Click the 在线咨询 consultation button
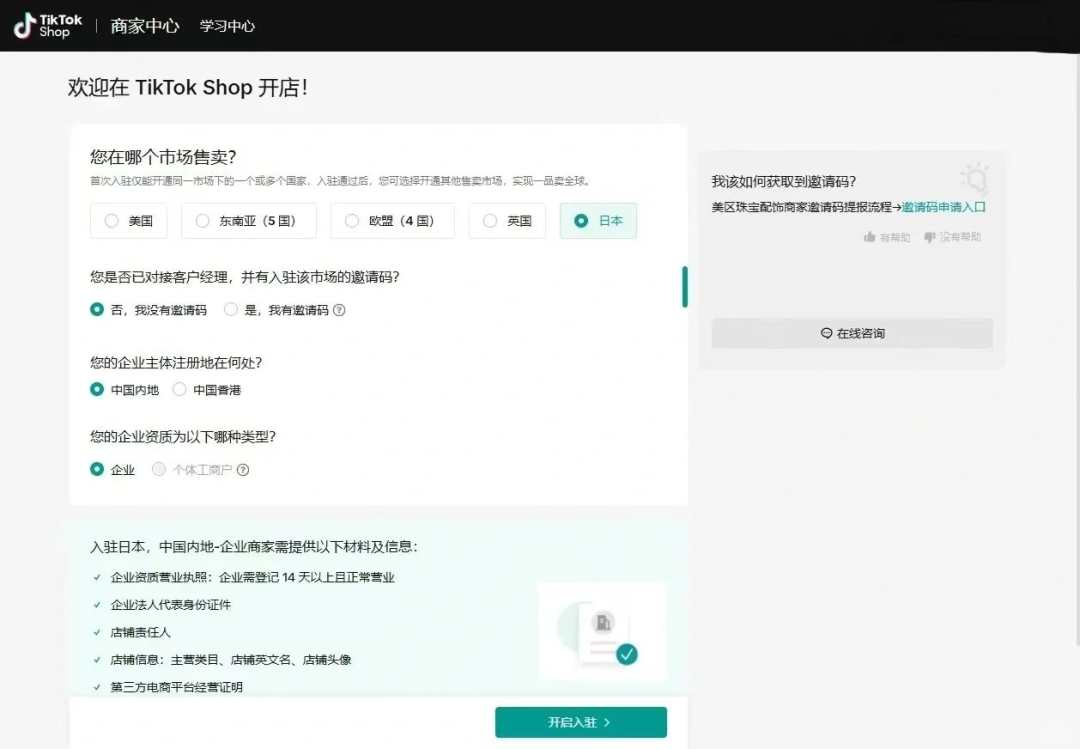 point(851,333)
